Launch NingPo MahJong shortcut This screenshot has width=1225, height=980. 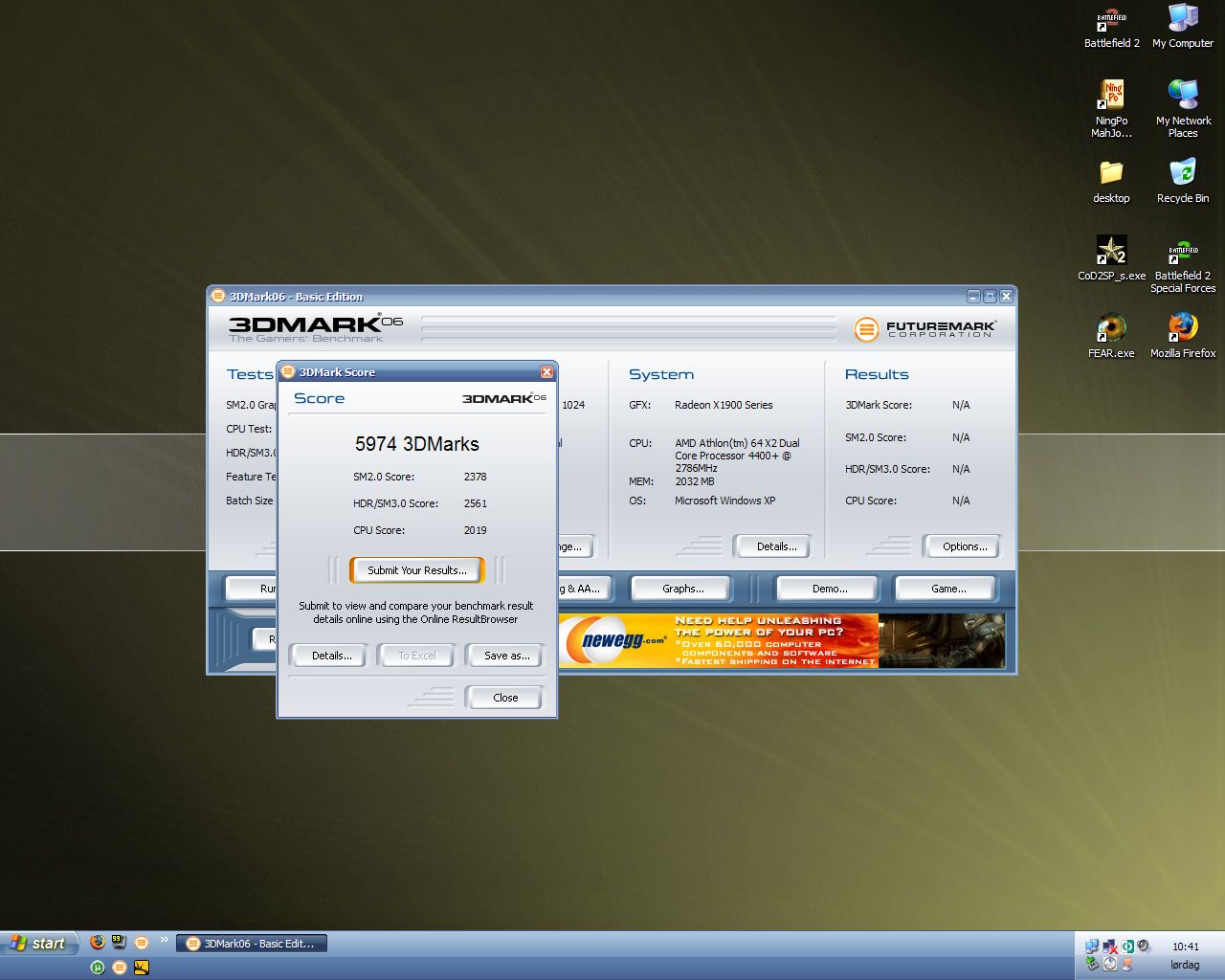[1111, 108]
